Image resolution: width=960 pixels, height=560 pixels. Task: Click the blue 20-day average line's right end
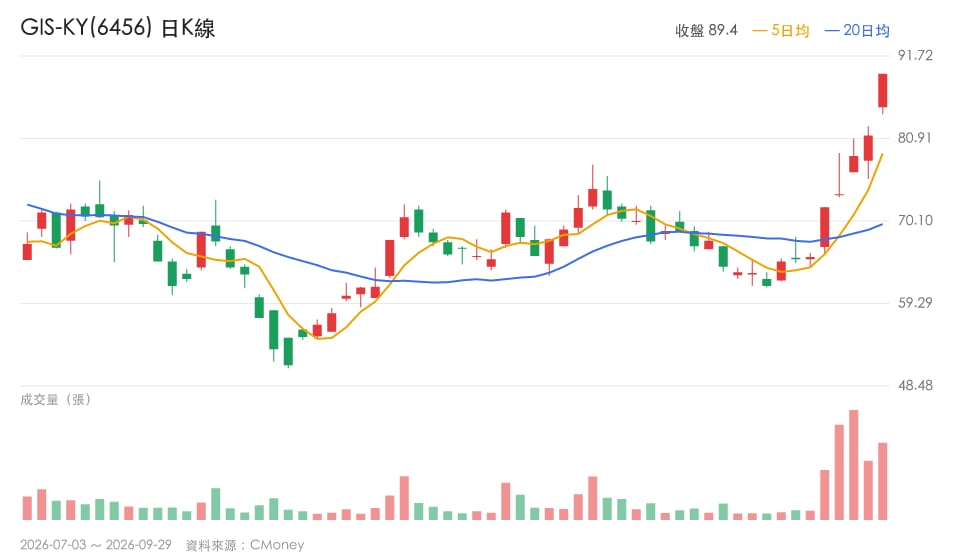coord(882,225)
